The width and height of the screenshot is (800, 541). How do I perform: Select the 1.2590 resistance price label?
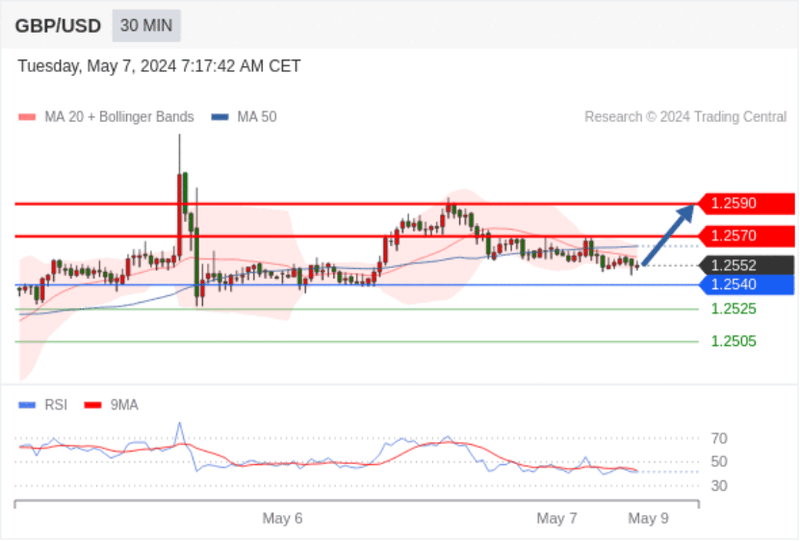[746, 204]
